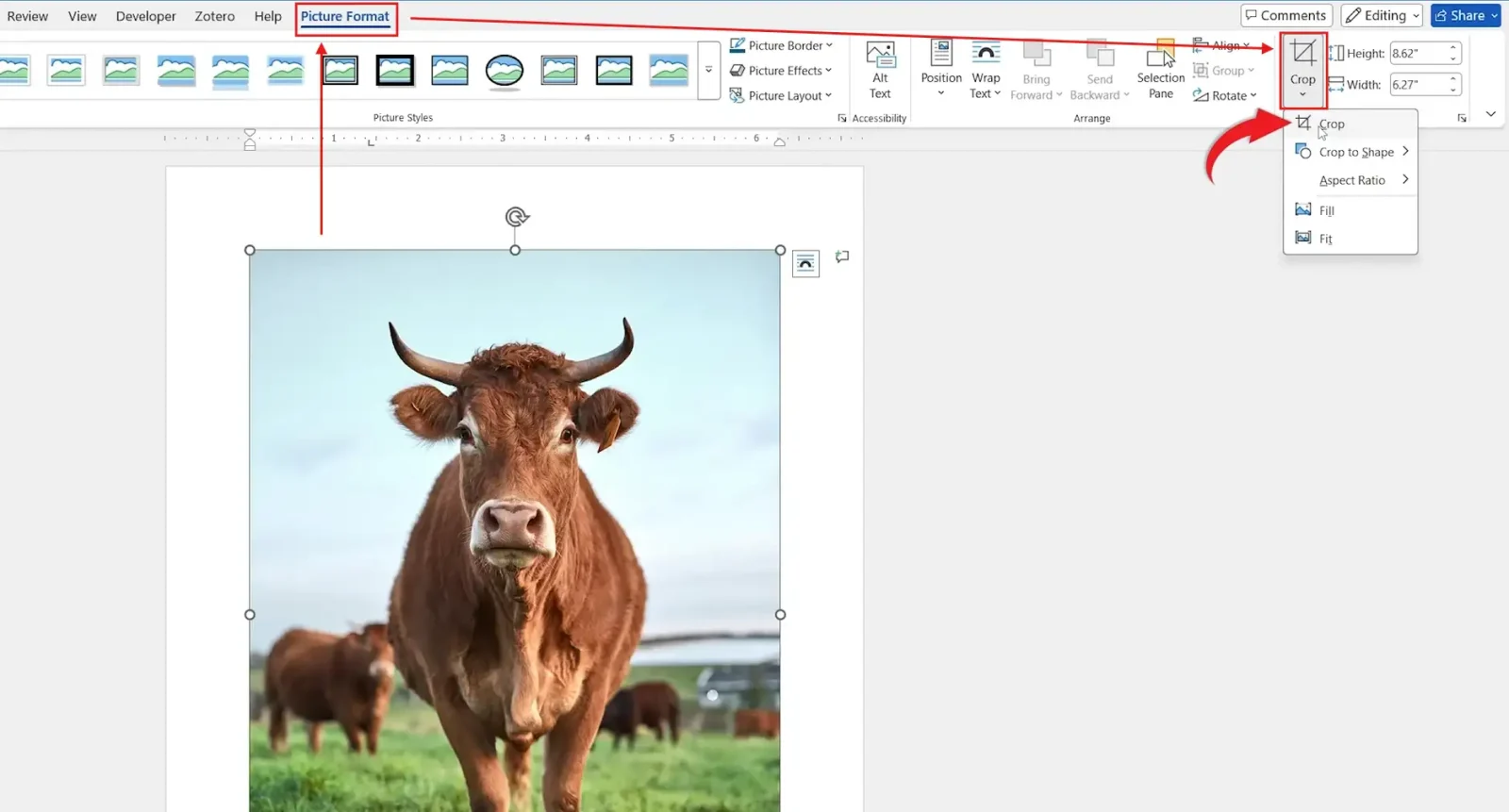Viewport: 1509px width, 812px height.
Task: Open the Wrap Text menu
Action: tap(986, 69)
